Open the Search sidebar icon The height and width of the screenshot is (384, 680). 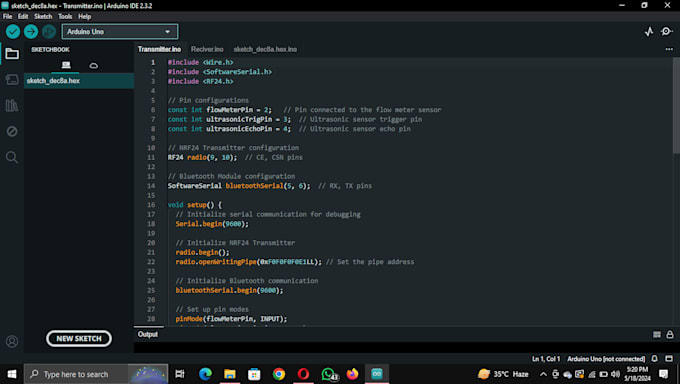(12, 157)
